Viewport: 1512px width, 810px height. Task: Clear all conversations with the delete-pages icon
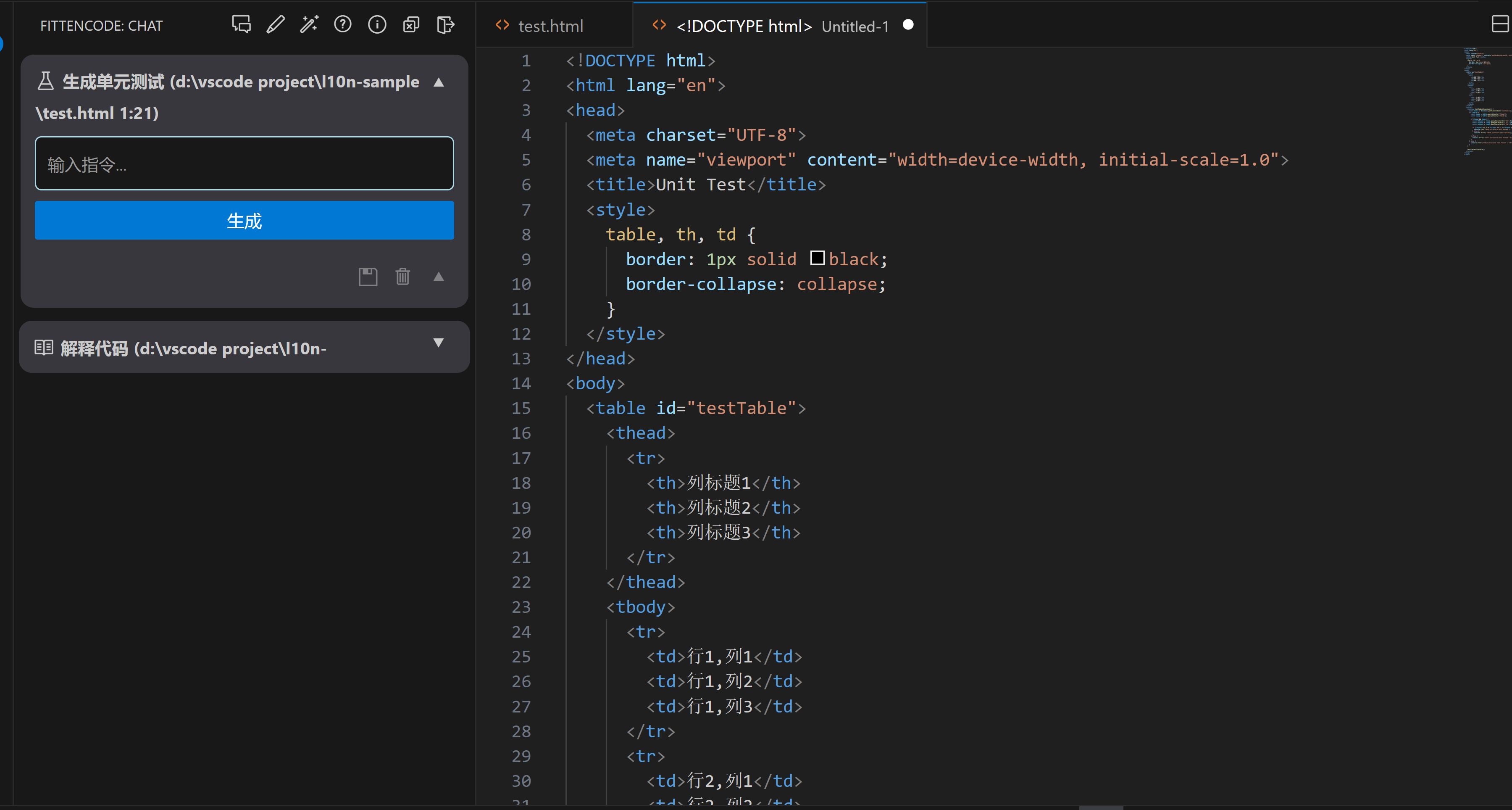click(411, 25)
